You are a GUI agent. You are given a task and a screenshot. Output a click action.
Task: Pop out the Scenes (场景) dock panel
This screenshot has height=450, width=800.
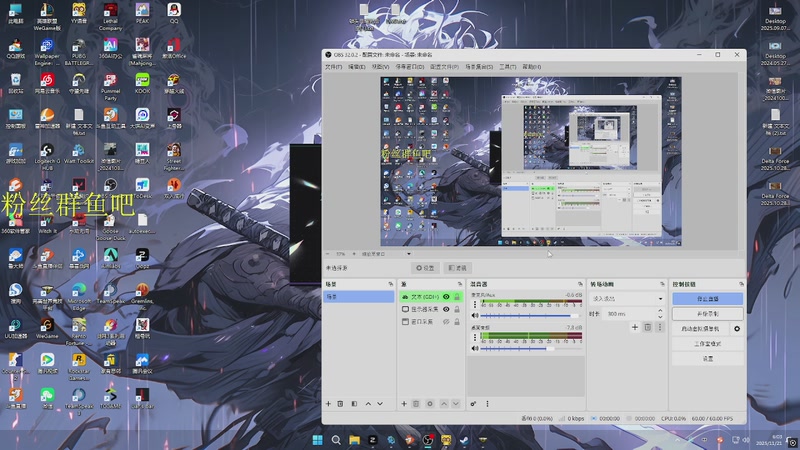point(391,284)
